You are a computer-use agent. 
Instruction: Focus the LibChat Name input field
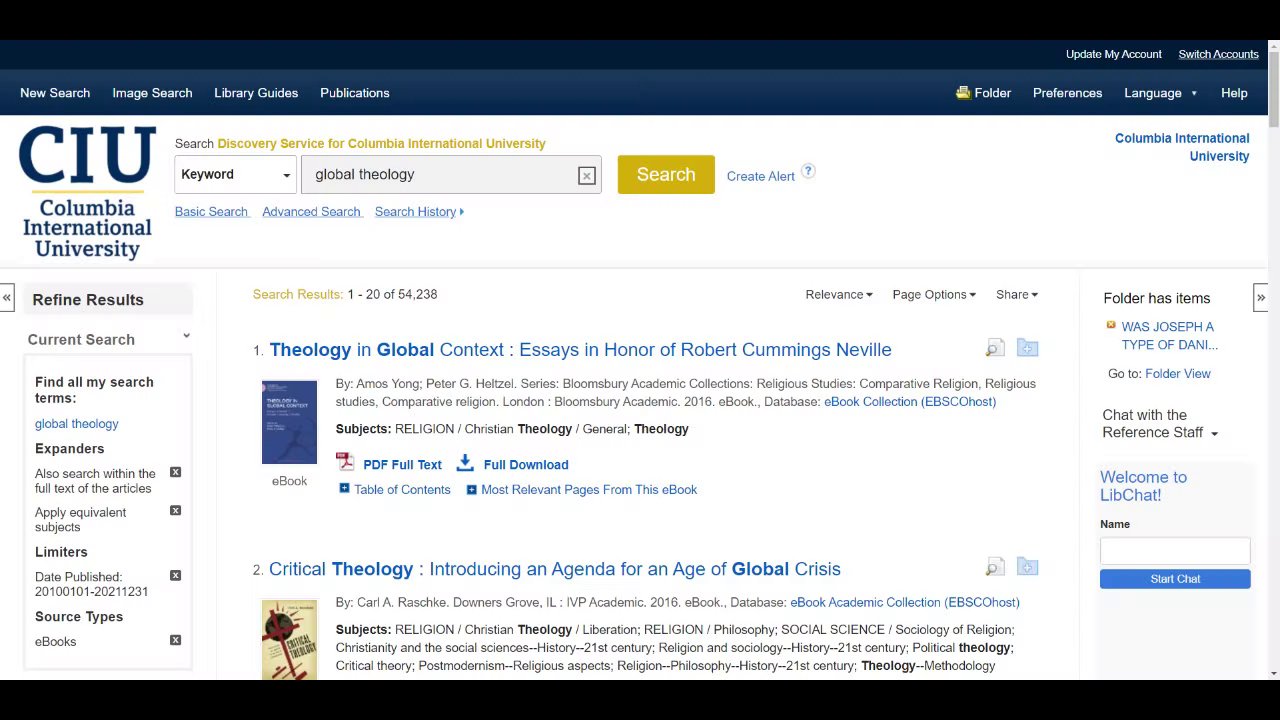point(1175,551)
